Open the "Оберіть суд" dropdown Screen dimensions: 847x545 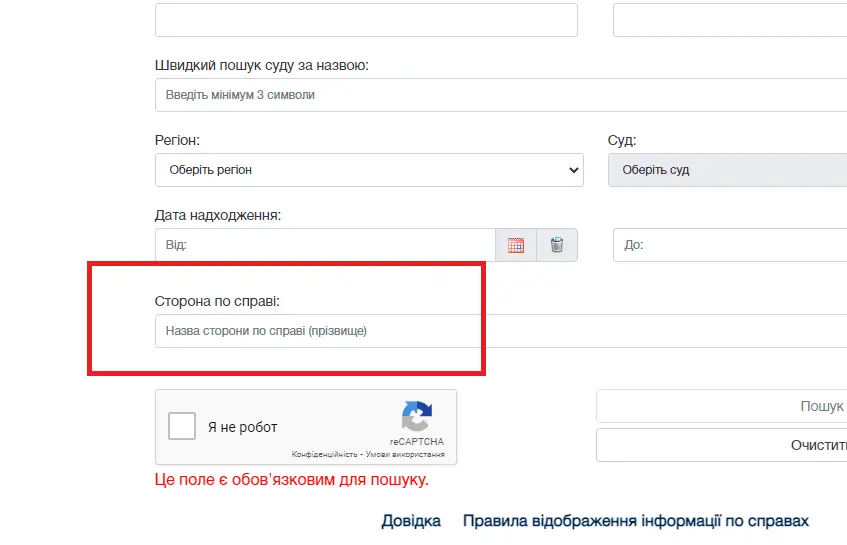point(727,170)
